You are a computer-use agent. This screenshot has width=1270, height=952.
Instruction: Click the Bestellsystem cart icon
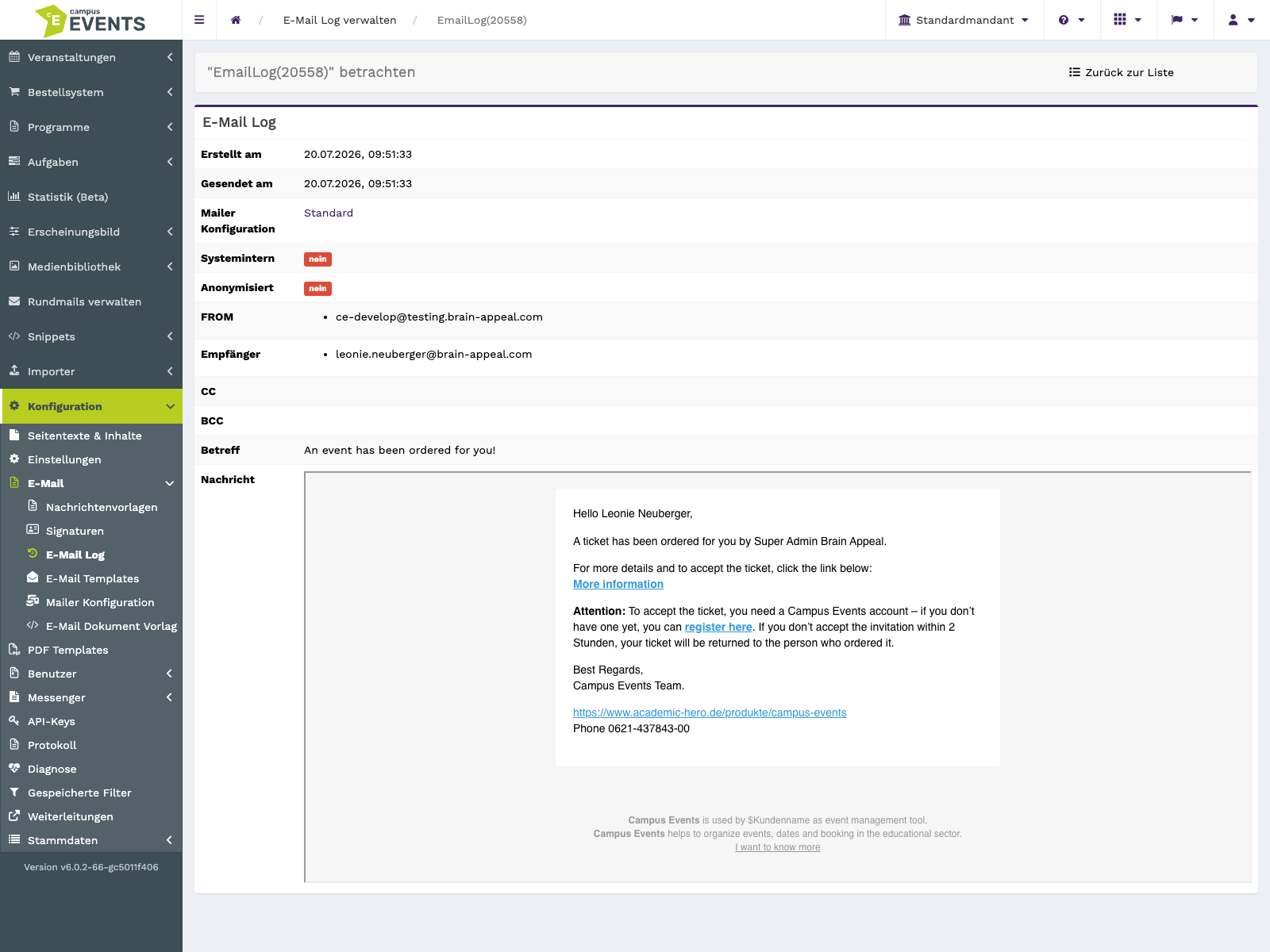pyautogui.click(x=14, y=92)
